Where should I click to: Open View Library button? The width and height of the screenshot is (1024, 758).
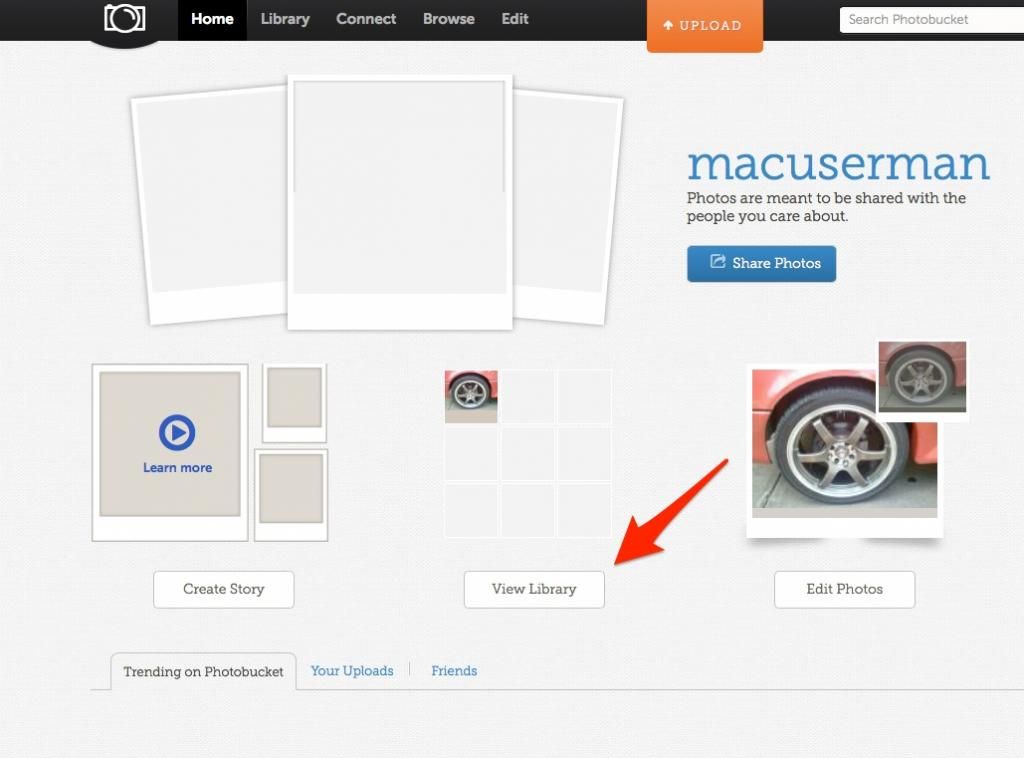tap(534, 589)
